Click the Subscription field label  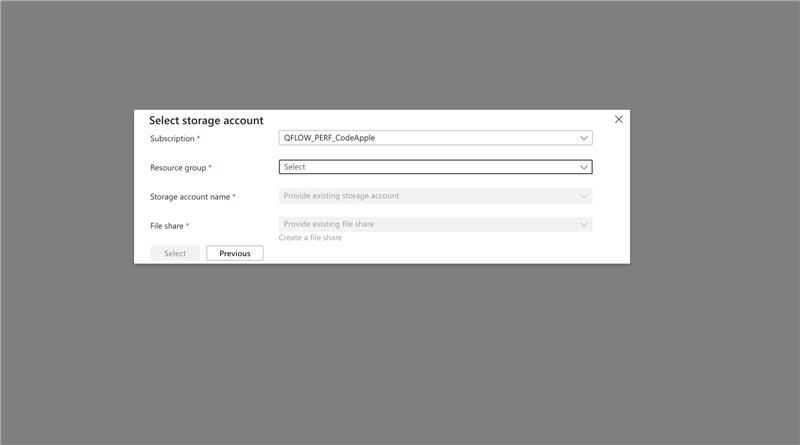172,138
